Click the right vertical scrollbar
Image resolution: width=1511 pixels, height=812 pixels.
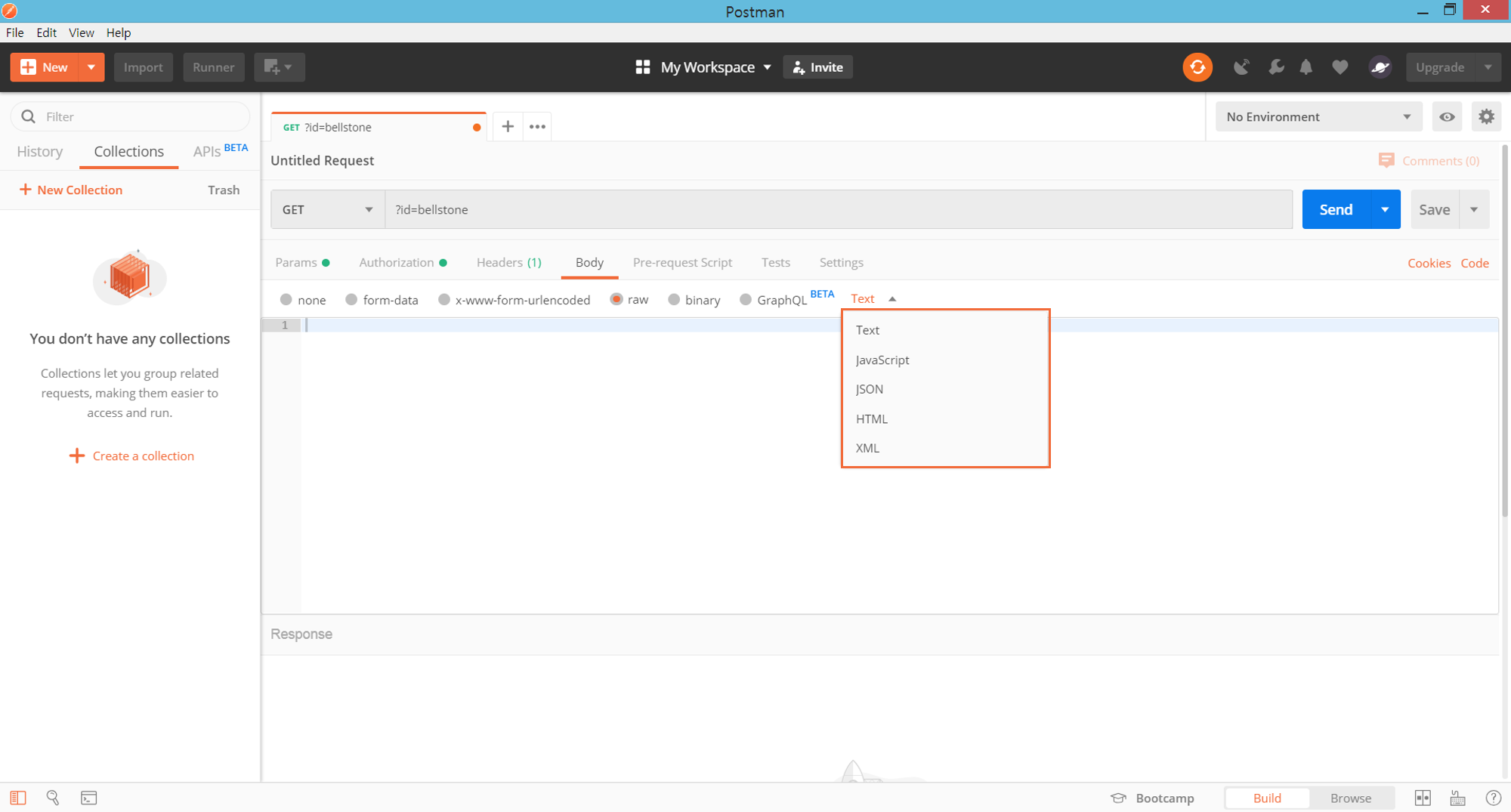click(1505, 332)
